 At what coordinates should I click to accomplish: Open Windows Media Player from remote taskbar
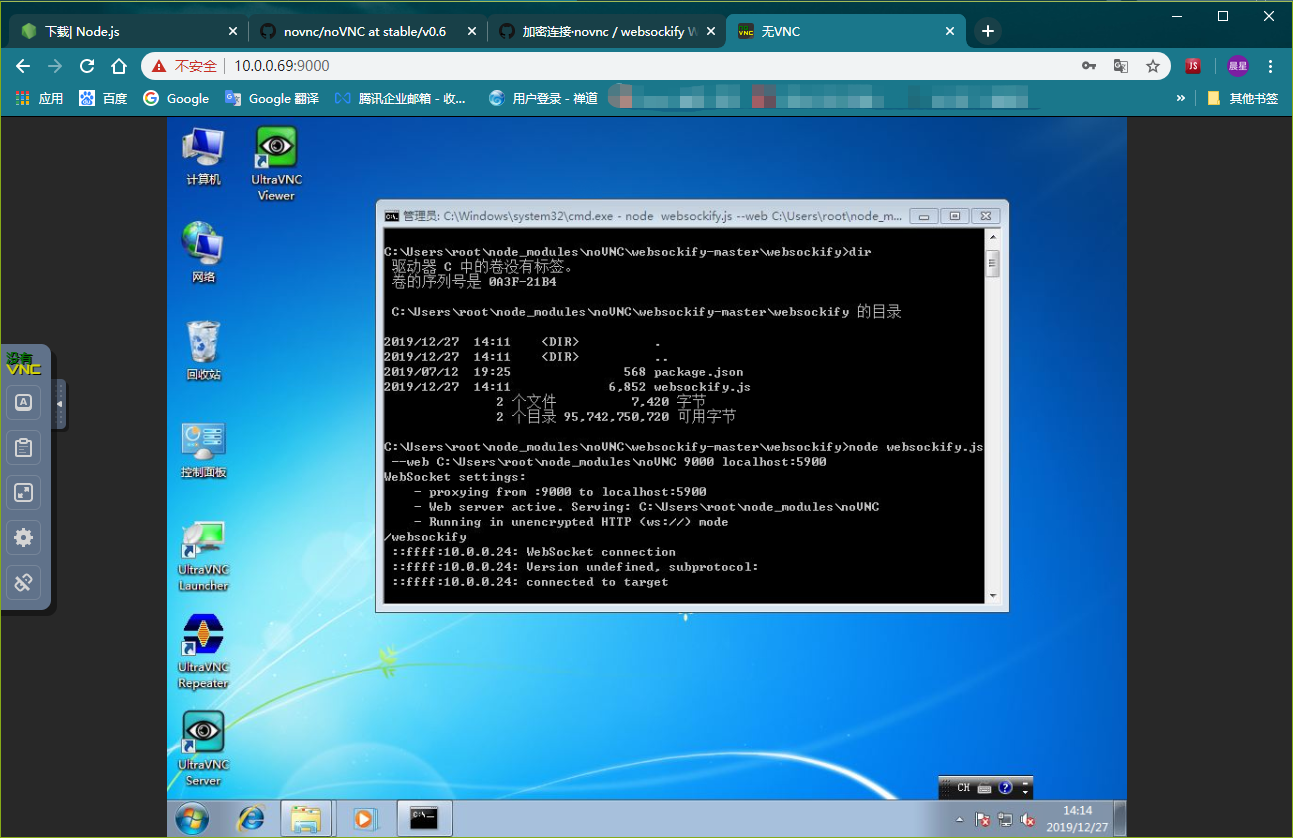(x=364, y=819)
